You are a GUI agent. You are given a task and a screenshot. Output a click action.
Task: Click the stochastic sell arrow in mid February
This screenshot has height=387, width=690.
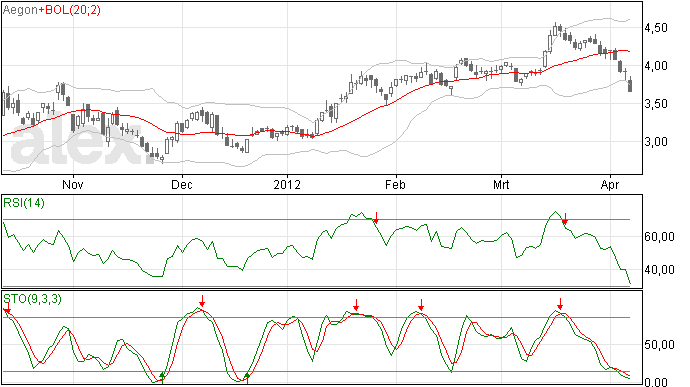pos(421,305)
